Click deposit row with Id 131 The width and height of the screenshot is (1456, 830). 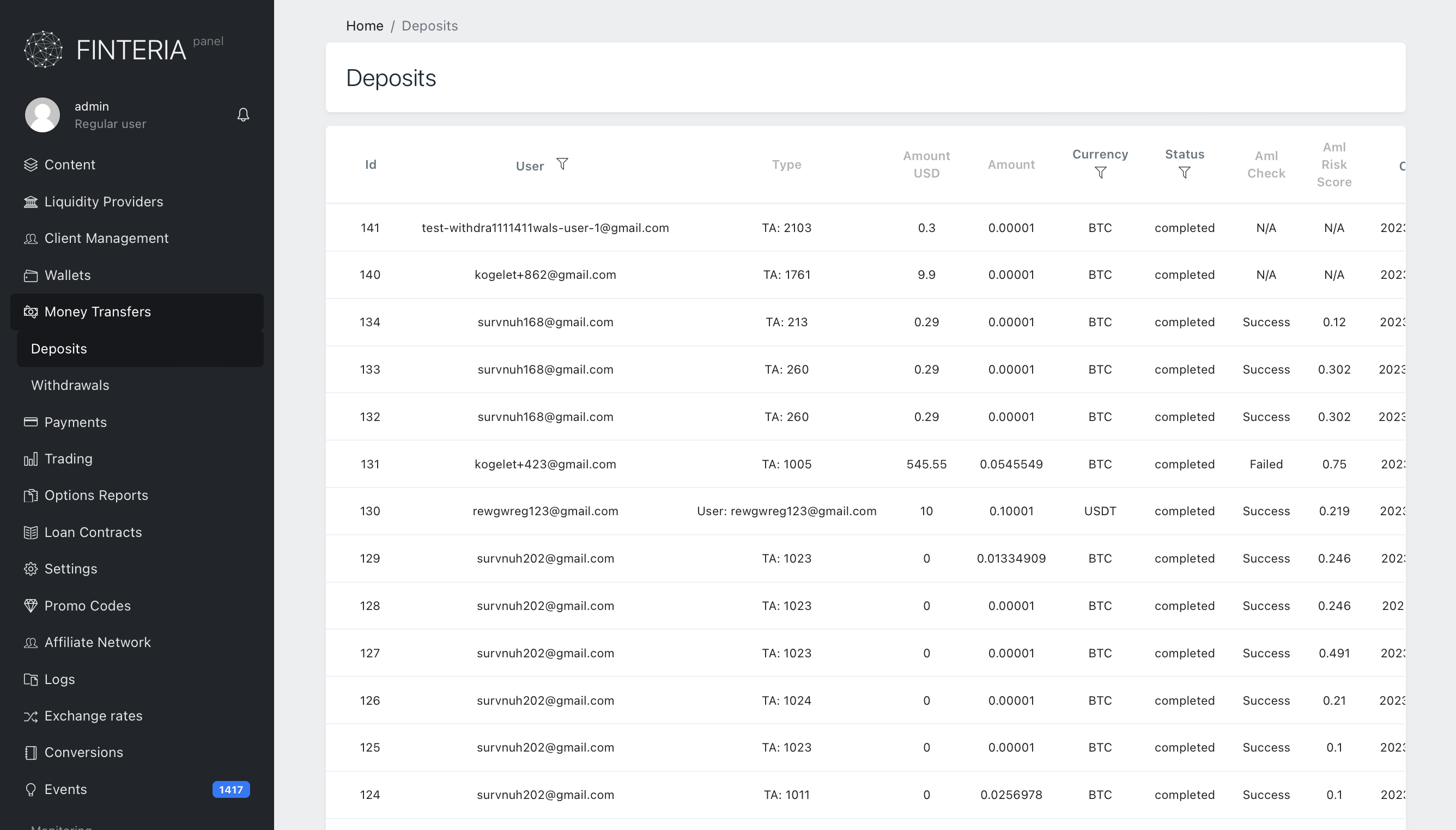tap(369, 464)
